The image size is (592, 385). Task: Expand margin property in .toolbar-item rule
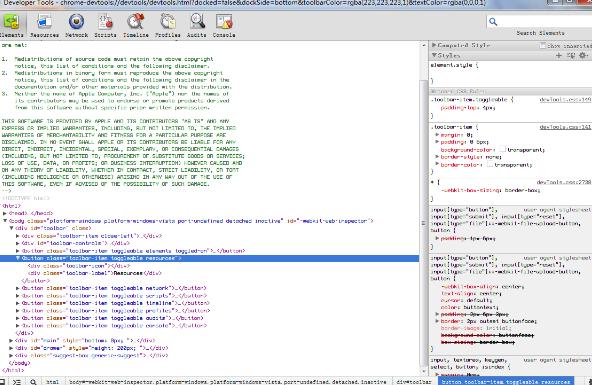click(x=437, y=135)
